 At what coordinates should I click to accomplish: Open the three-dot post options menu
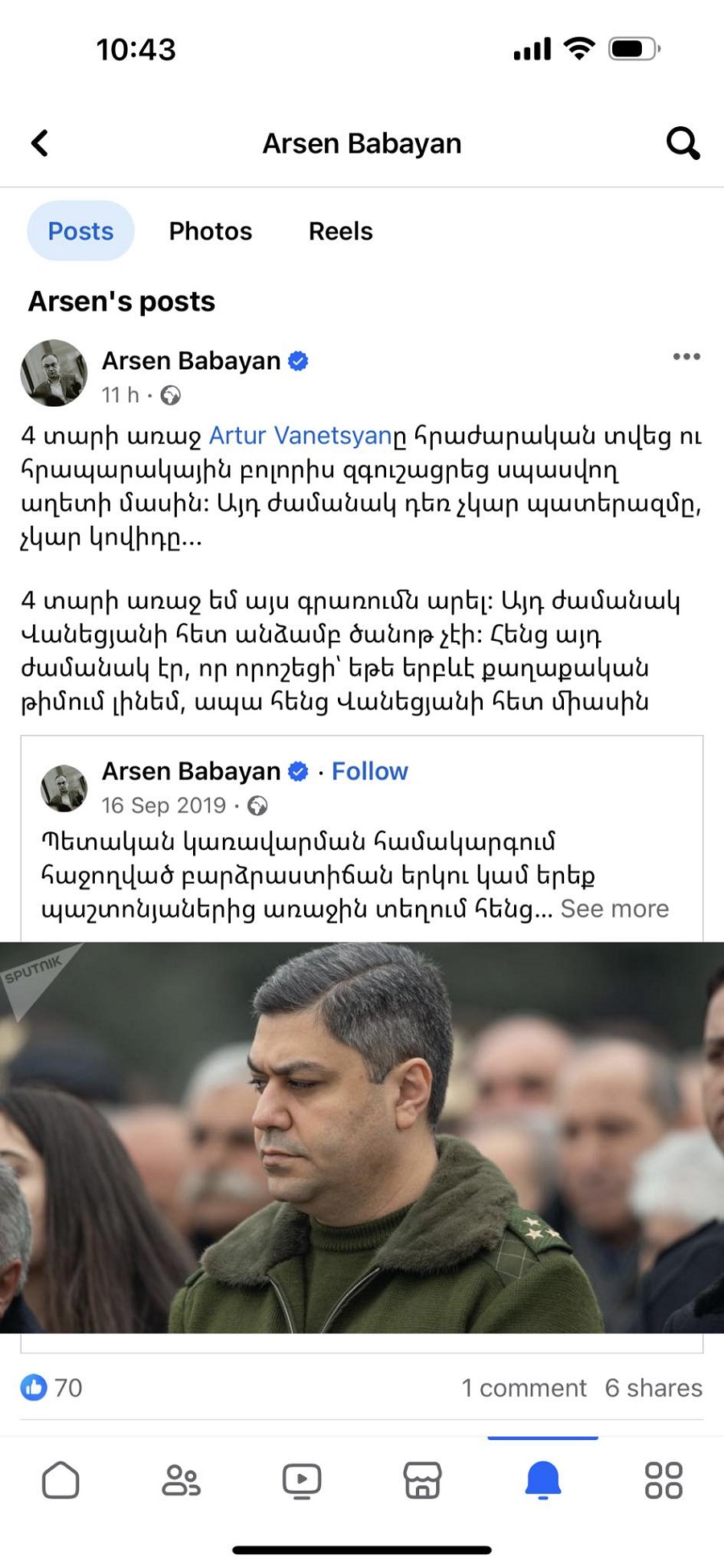coord(686,356)
